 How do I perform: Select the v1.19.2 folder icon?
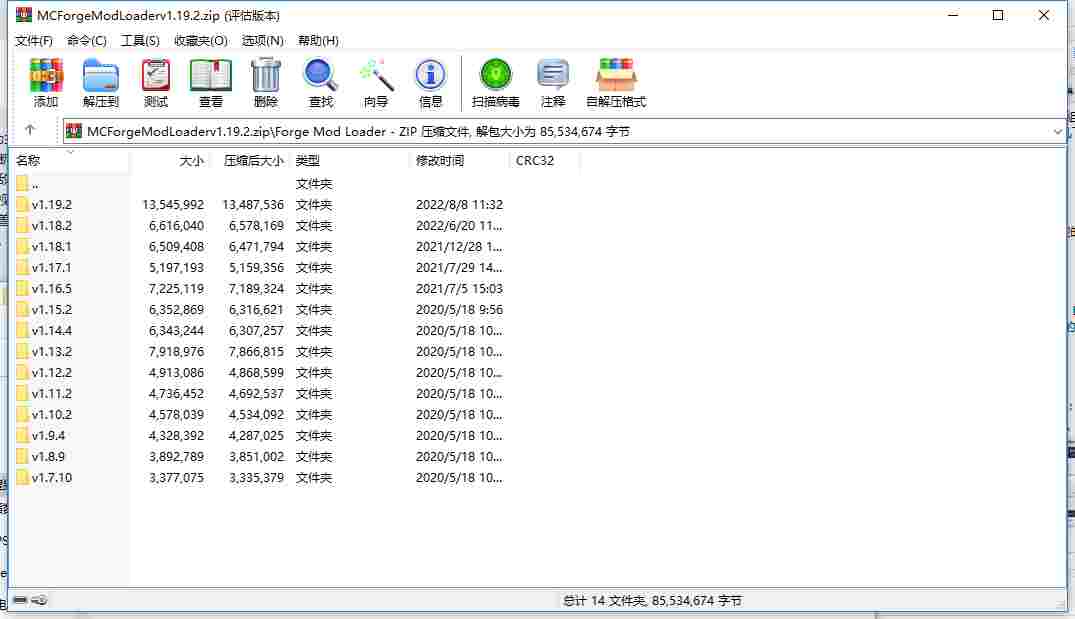tap(22, 204)
